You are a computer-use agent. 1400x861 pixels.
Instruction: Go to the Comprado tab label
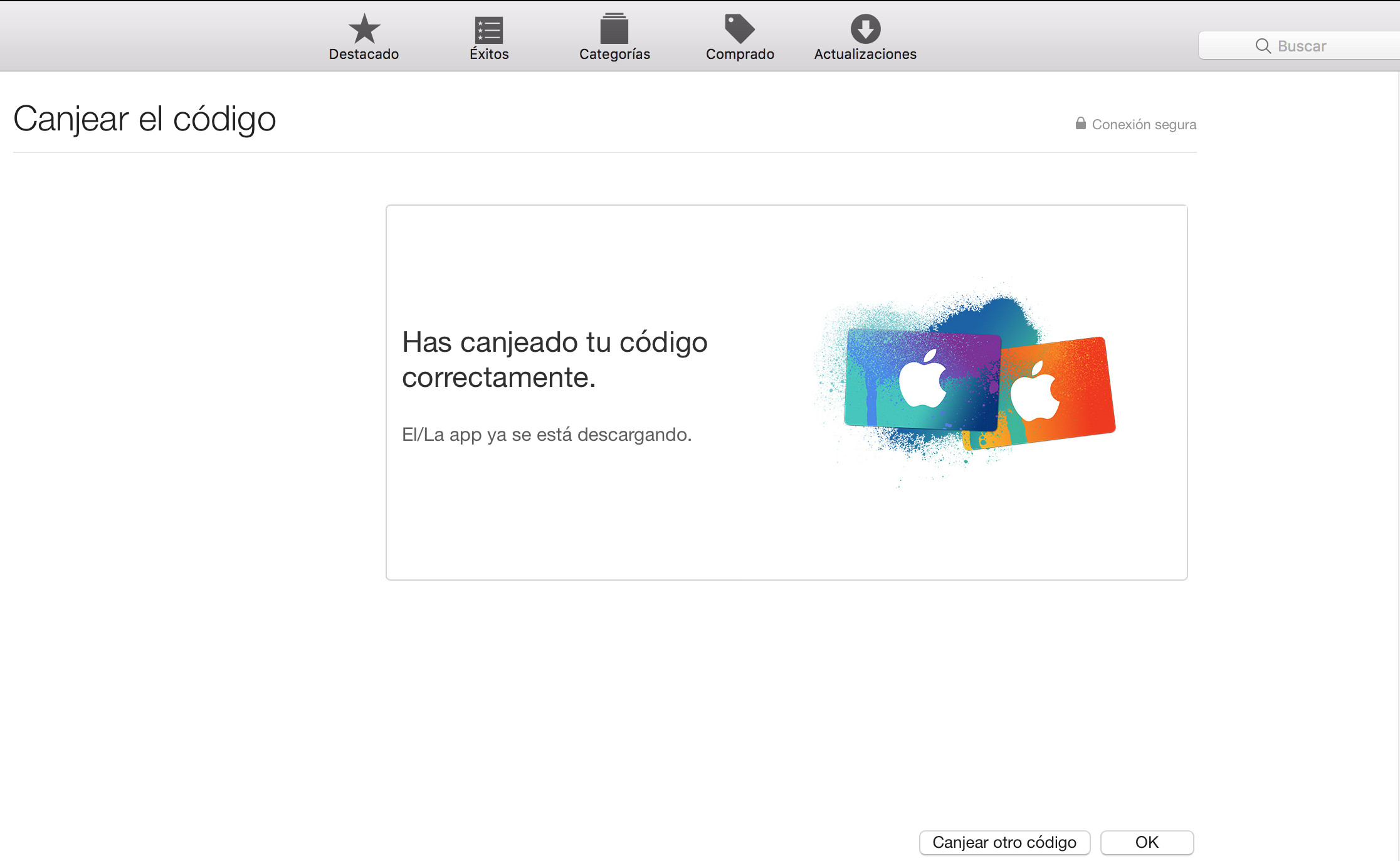point(740,55)
